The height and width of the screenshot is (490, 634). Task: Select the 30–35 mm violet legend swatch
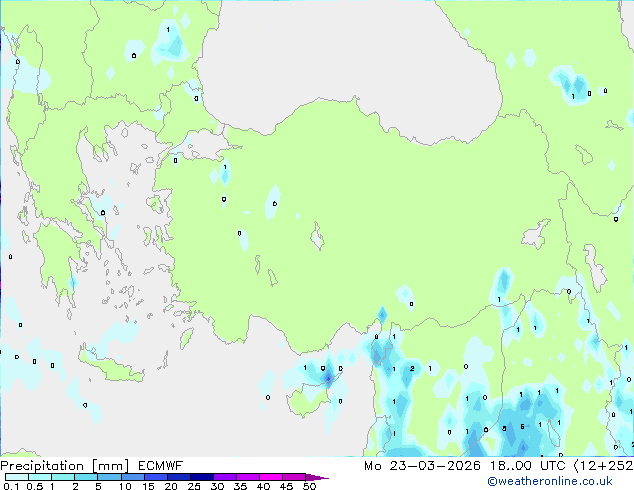click(x=225, y=477)
